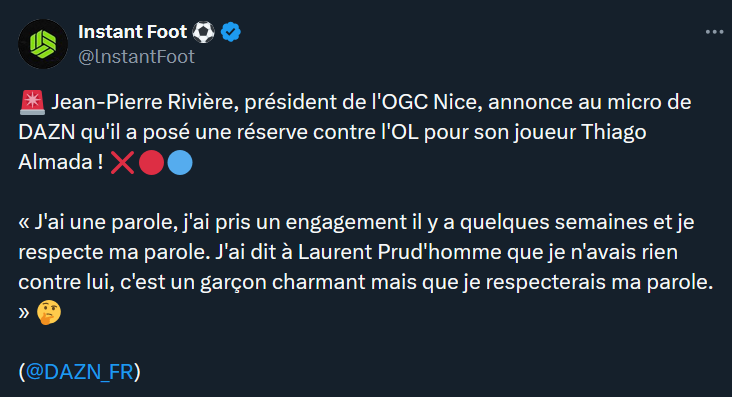
Task: Click the closing guillemet before thinking emoji
Action: 24,312
